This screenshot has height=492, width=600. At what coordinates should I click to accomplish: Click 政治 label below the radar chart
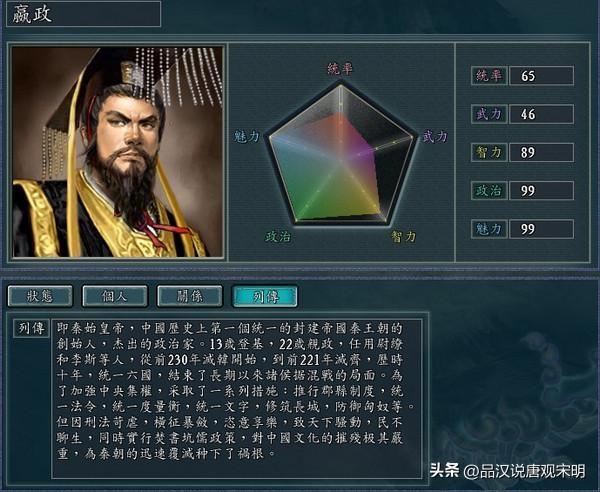click(x=279, y=236)
